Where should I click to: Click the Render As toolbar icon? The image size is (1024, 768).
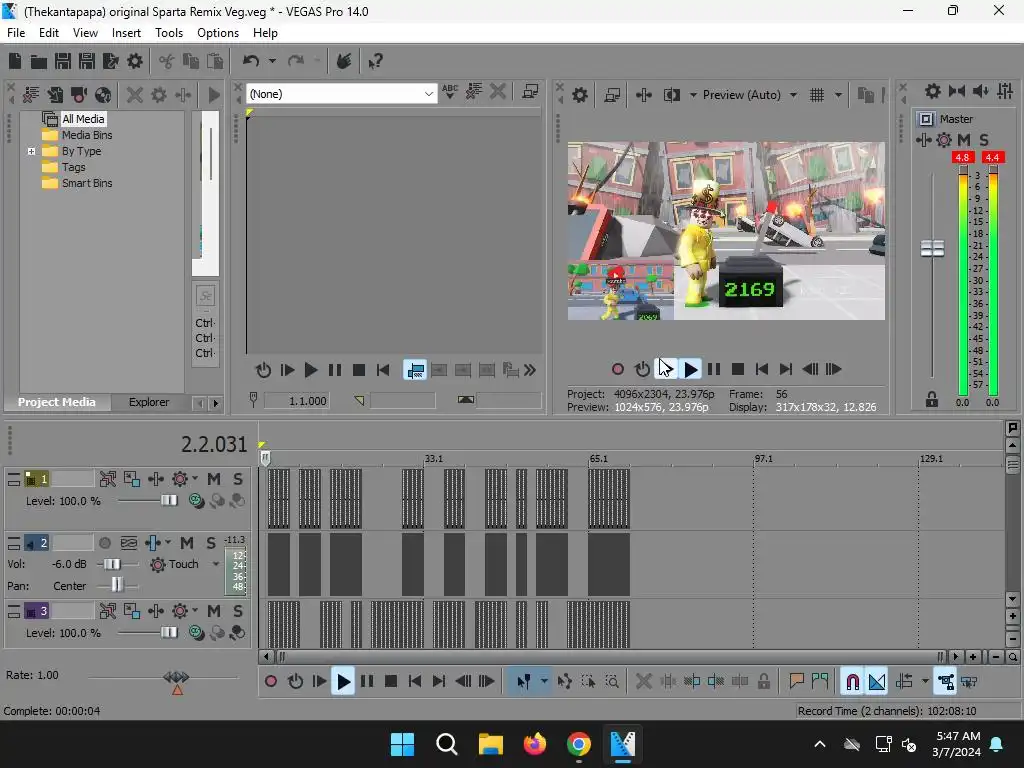pos(111,61)
